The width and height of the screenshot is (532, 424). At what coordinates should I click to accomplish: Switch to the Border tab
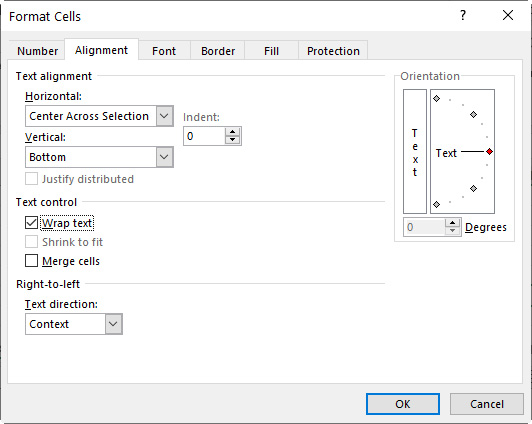[x=218, y=51]
